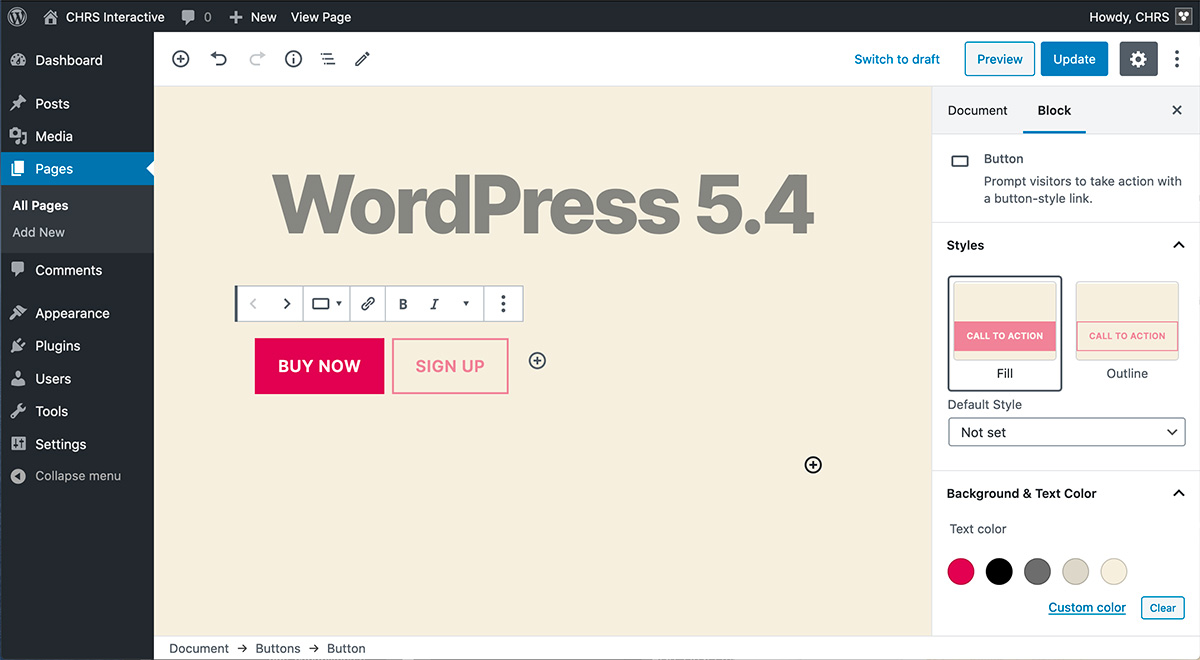Click Buttons in the breadcrumb

tap(278, 648)
